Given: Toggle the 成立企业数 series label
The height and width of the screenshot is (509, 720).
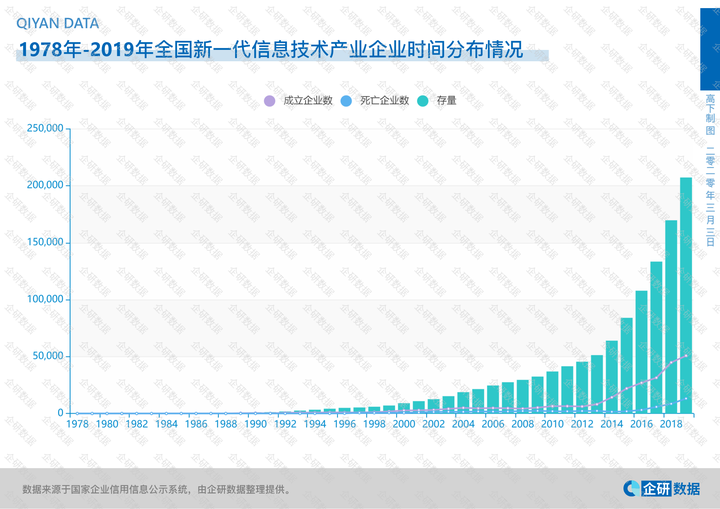Looking at the screenshot, I should click(x=308, y=101).
